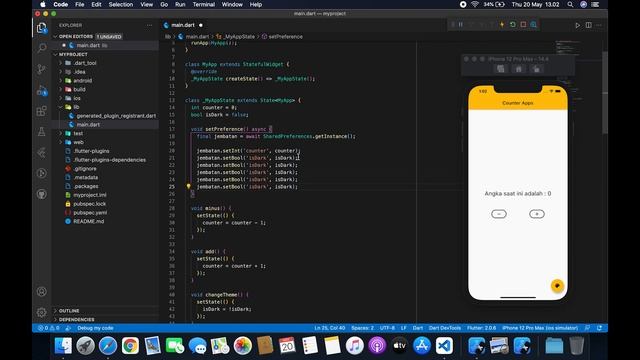Click the green restart debug icon

(513, 24)
